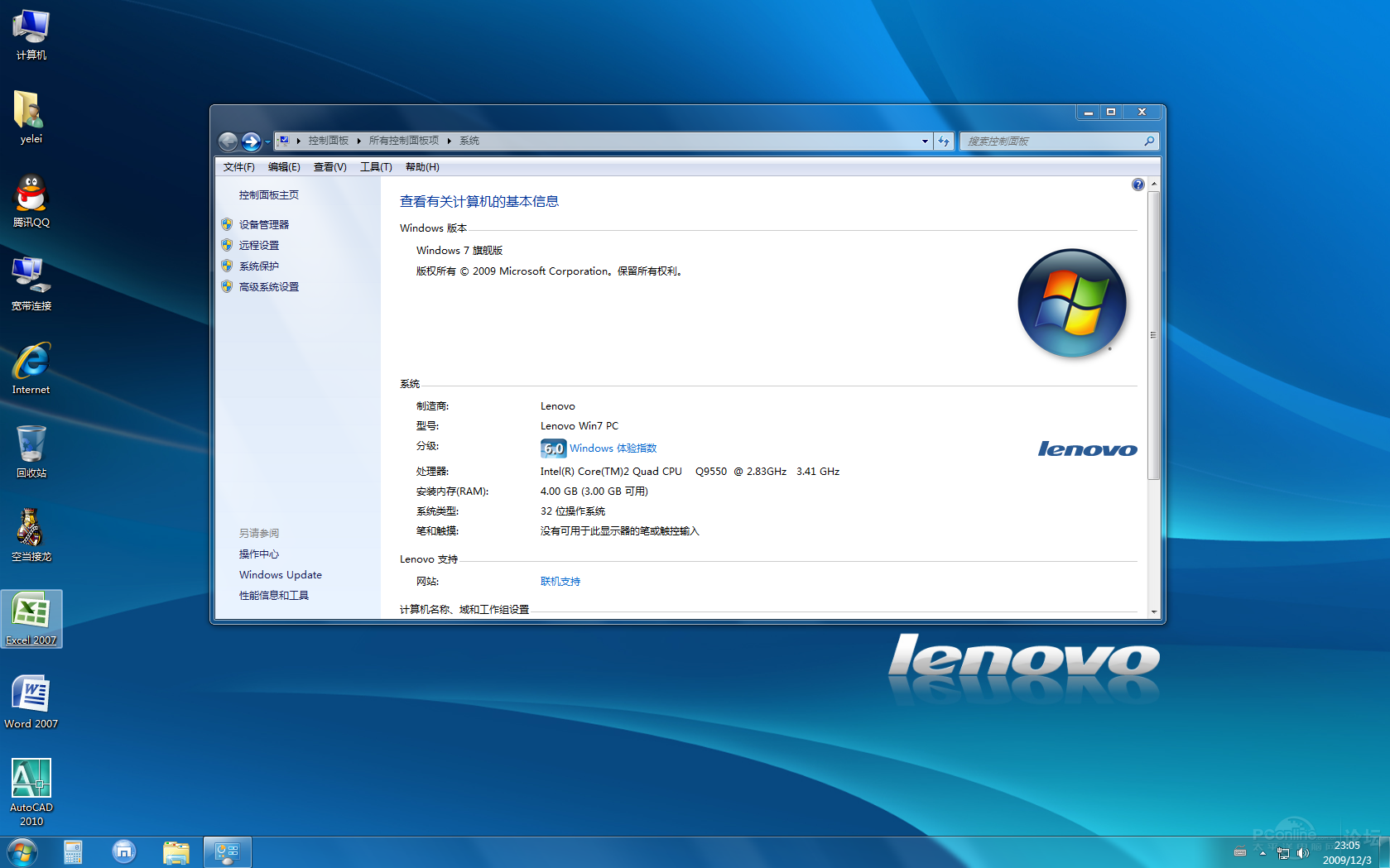Screen dimensions: 1390x868
Task: Go to 控制面板主页
Action: click(269, 195)
